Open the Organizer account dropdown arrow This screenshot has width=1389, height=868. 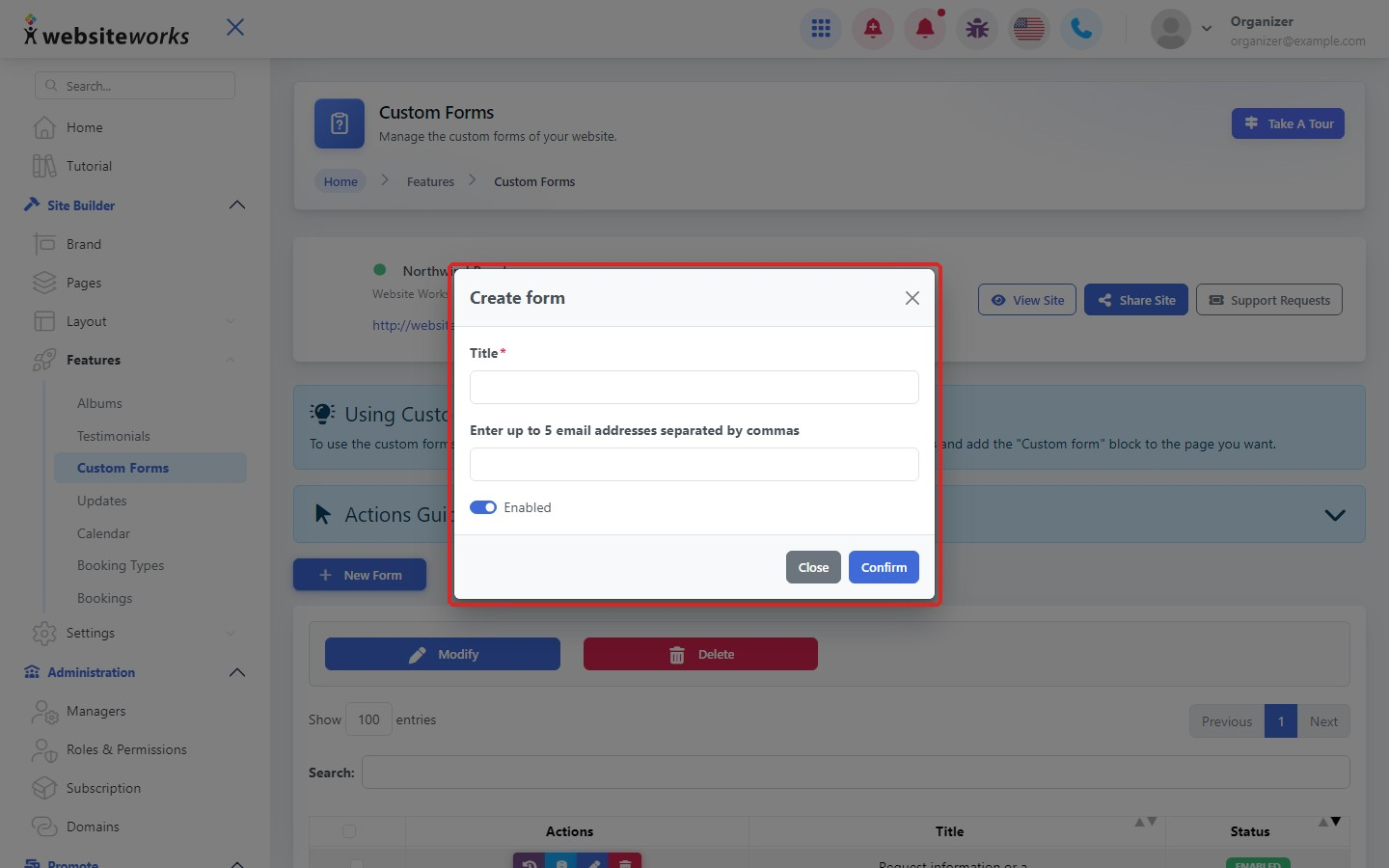point(1207,29)
